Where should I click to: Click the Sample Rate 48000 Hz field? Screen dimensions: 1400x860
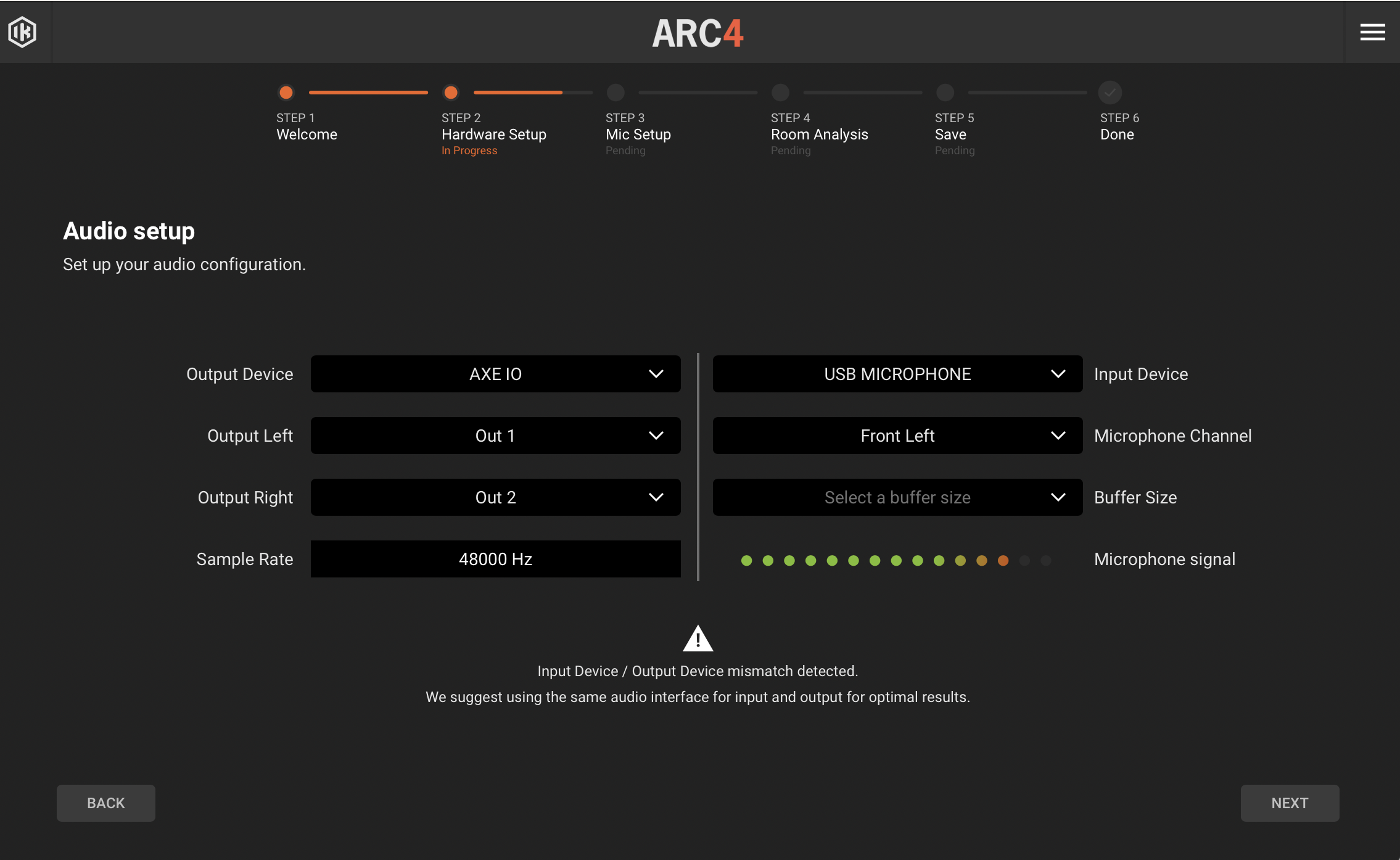coord(495,559)
